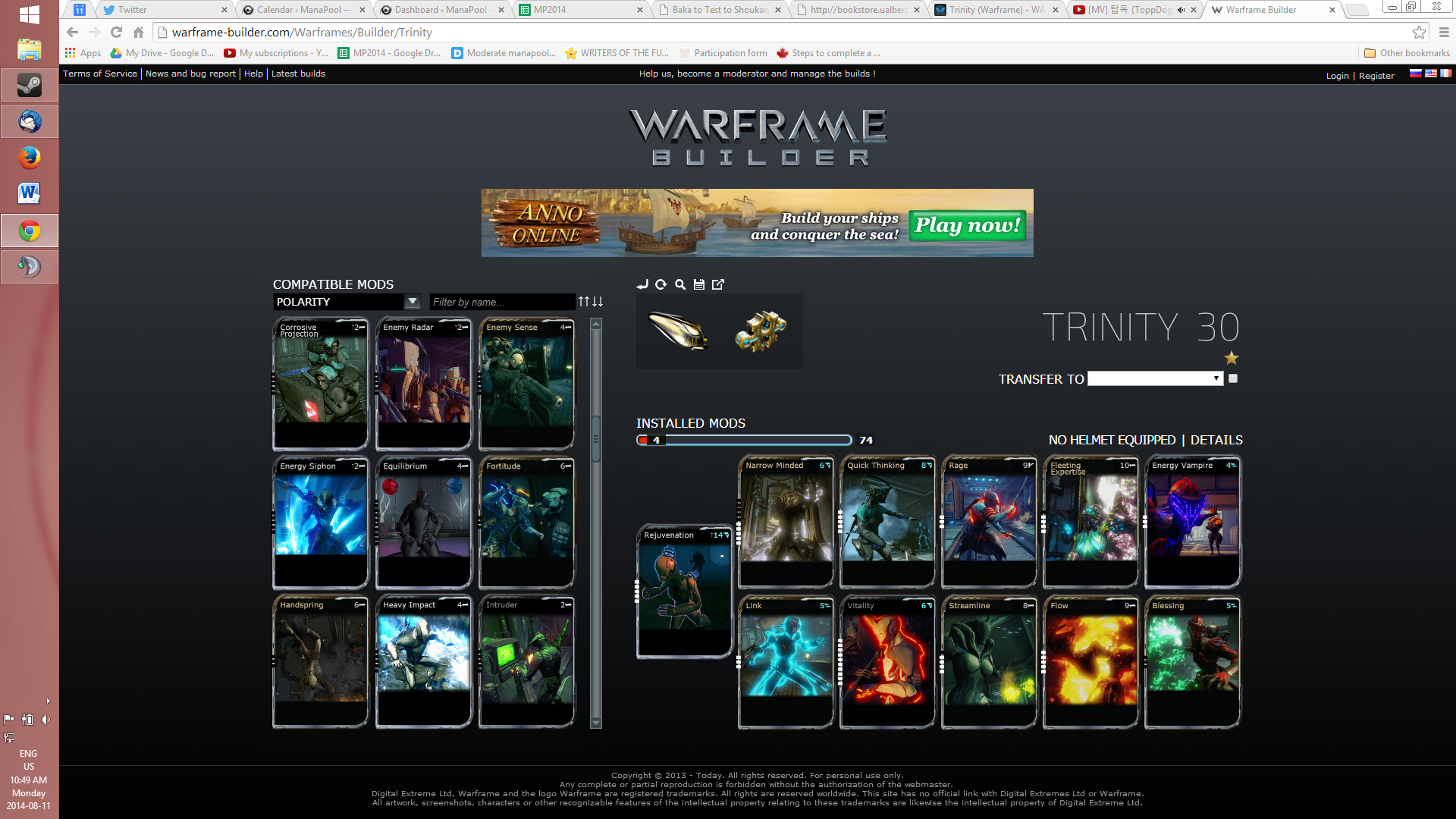Select the English flag language icon
This screenshot has height=819, width=1456.
pyautogui.click(x=1431, y=74)
